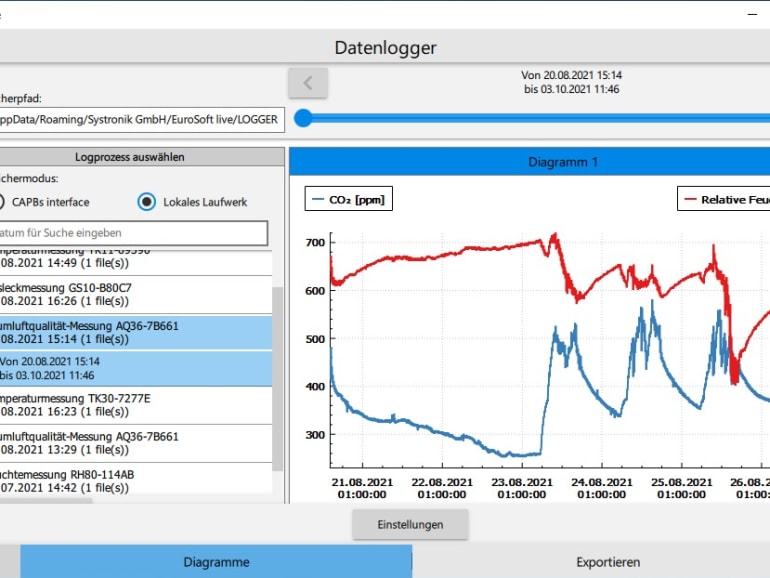770x578 pixels.
Task: Select the CAPBs interface radio button
Action: click(3, 201)
